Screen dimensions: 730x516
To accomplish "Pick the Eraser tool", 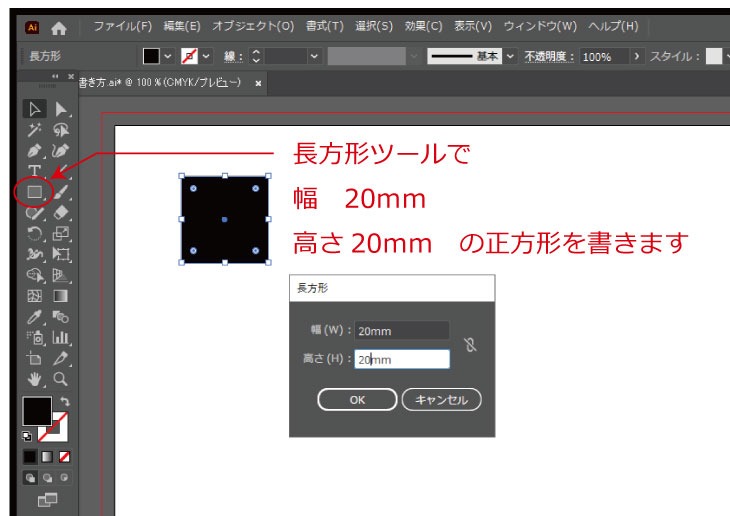I will [61, 213].
